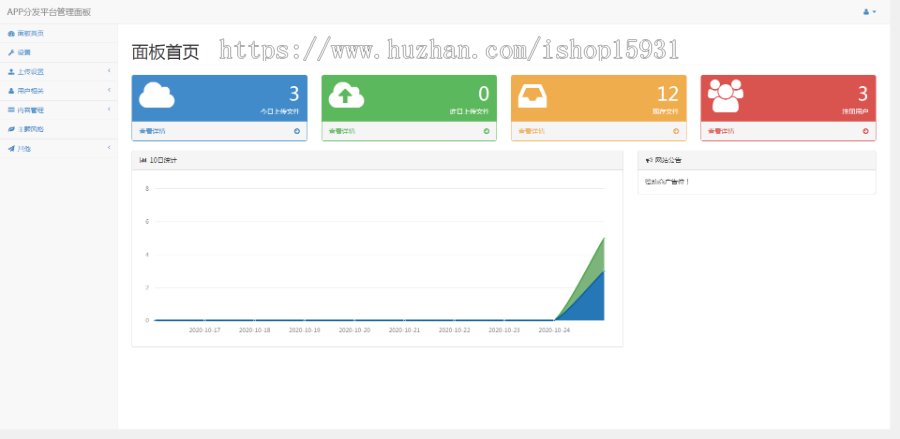Click the cloud upload icon on green card

pos(346,95)
